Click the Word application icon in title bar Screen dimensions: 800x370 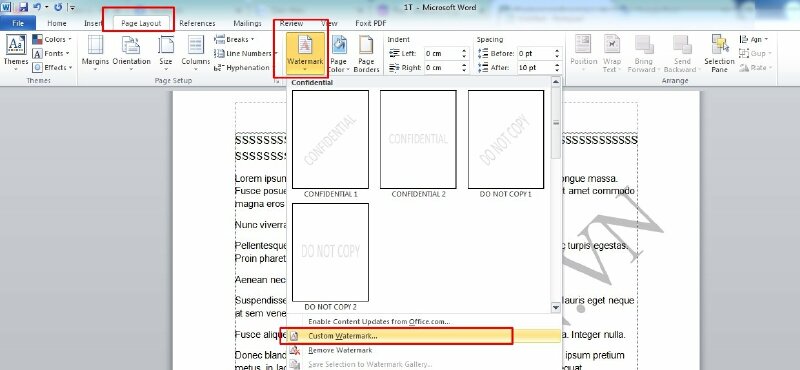coord(7,7)
